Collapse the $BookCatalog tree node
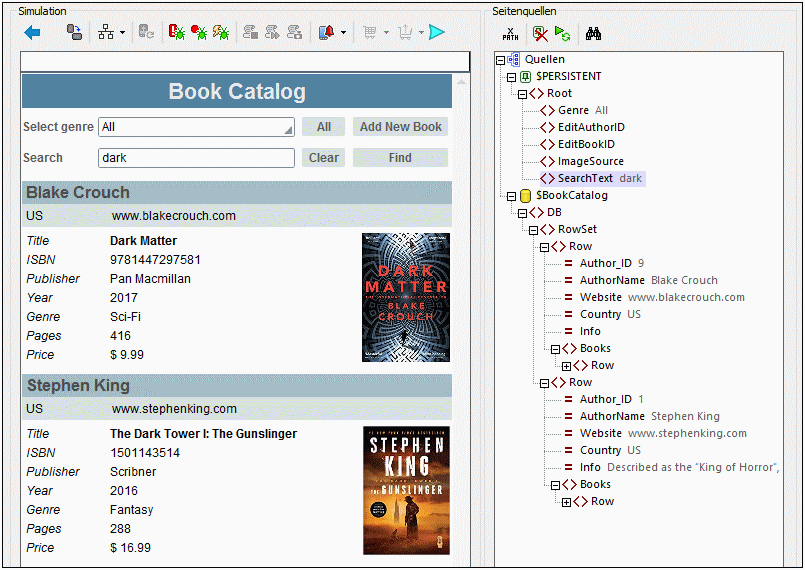805x570 pixels. [511, 196]
